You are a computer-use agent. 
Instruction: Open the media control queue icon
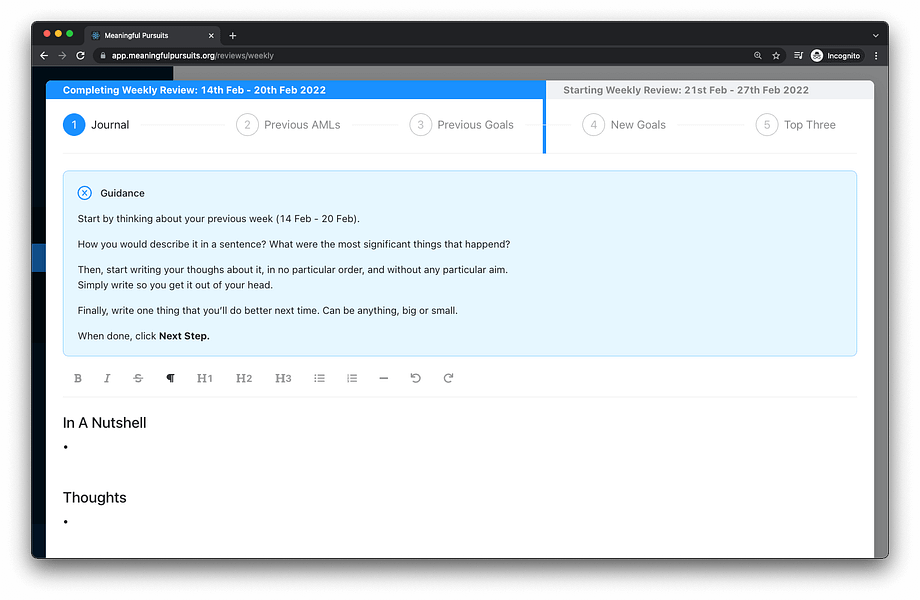[x=798, y=56]
